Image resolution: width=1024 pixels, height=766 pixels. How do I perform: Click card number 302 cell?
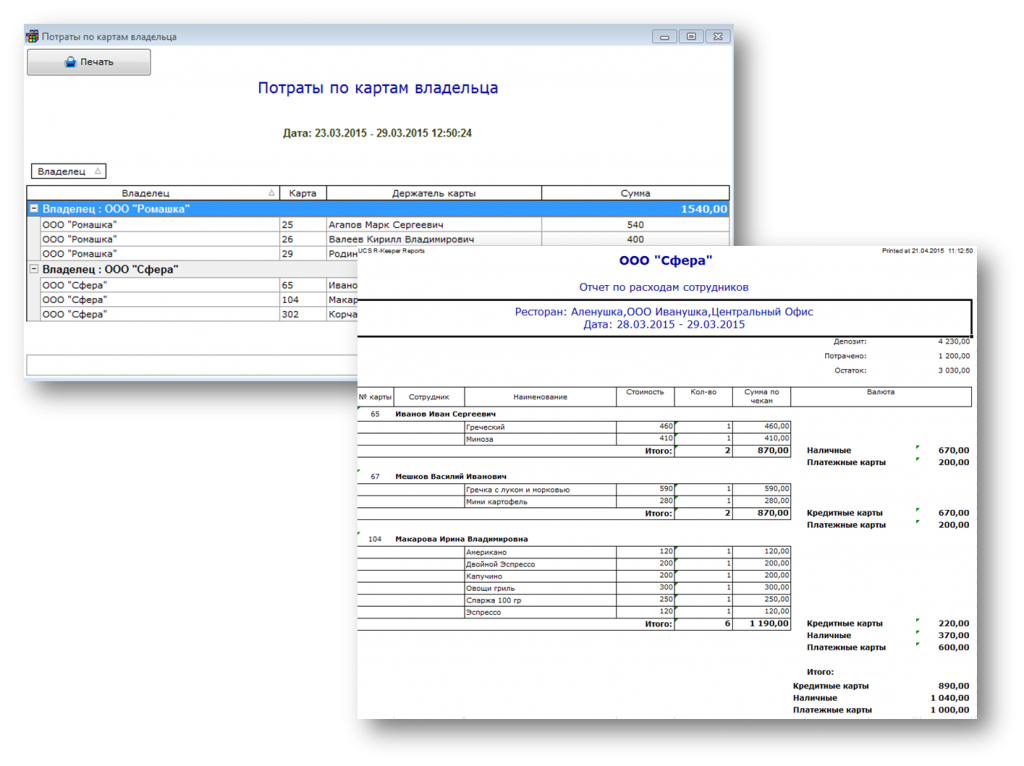[x=302, y=314]
